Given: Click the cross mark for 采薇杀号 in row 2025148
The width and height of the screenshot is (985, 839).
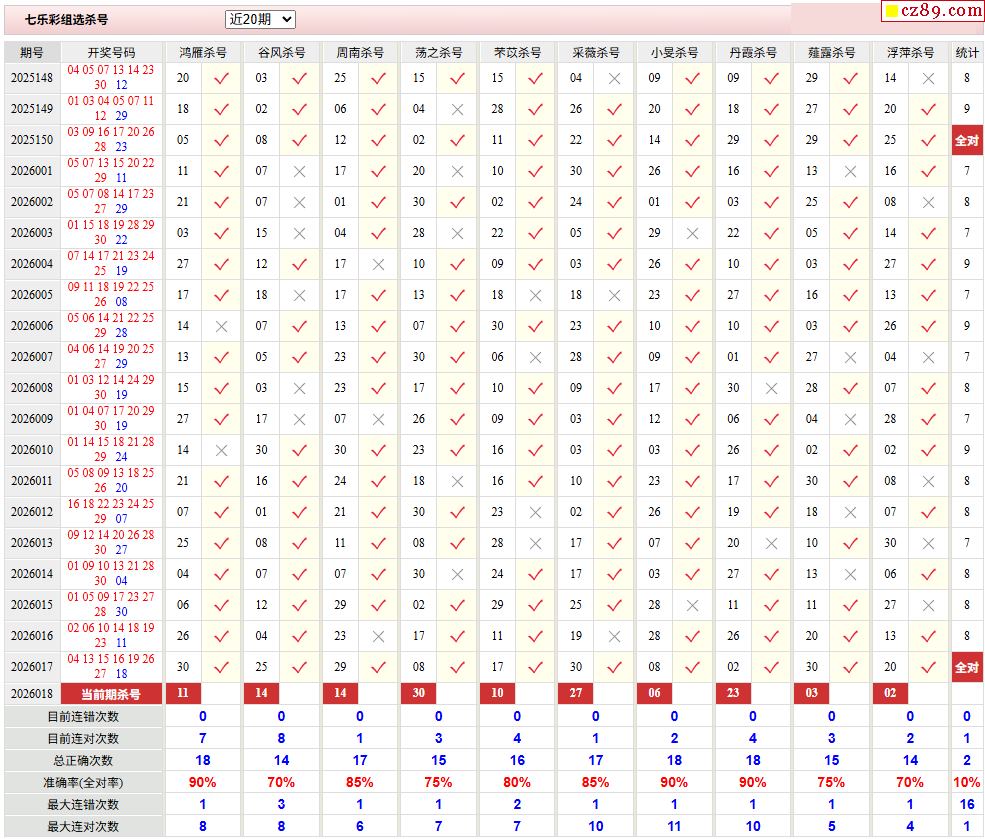Looking at the screenshot, I should (x=614, y=78).
